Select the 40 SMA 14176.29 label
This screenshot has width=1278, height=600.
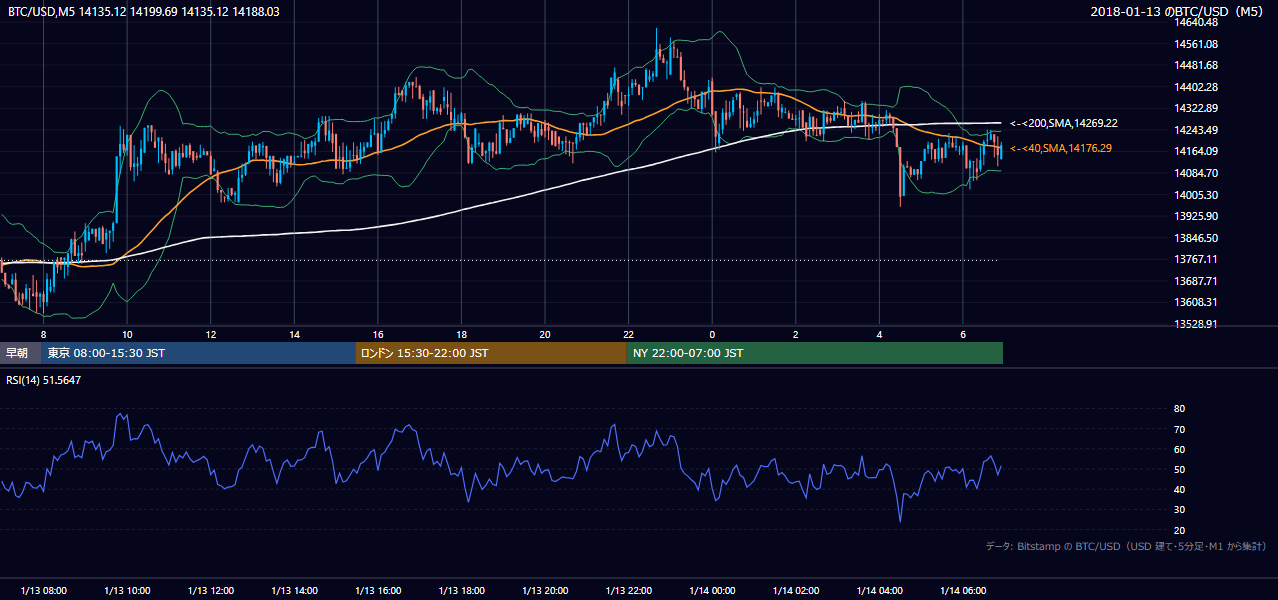click(x=1060, y=148)
